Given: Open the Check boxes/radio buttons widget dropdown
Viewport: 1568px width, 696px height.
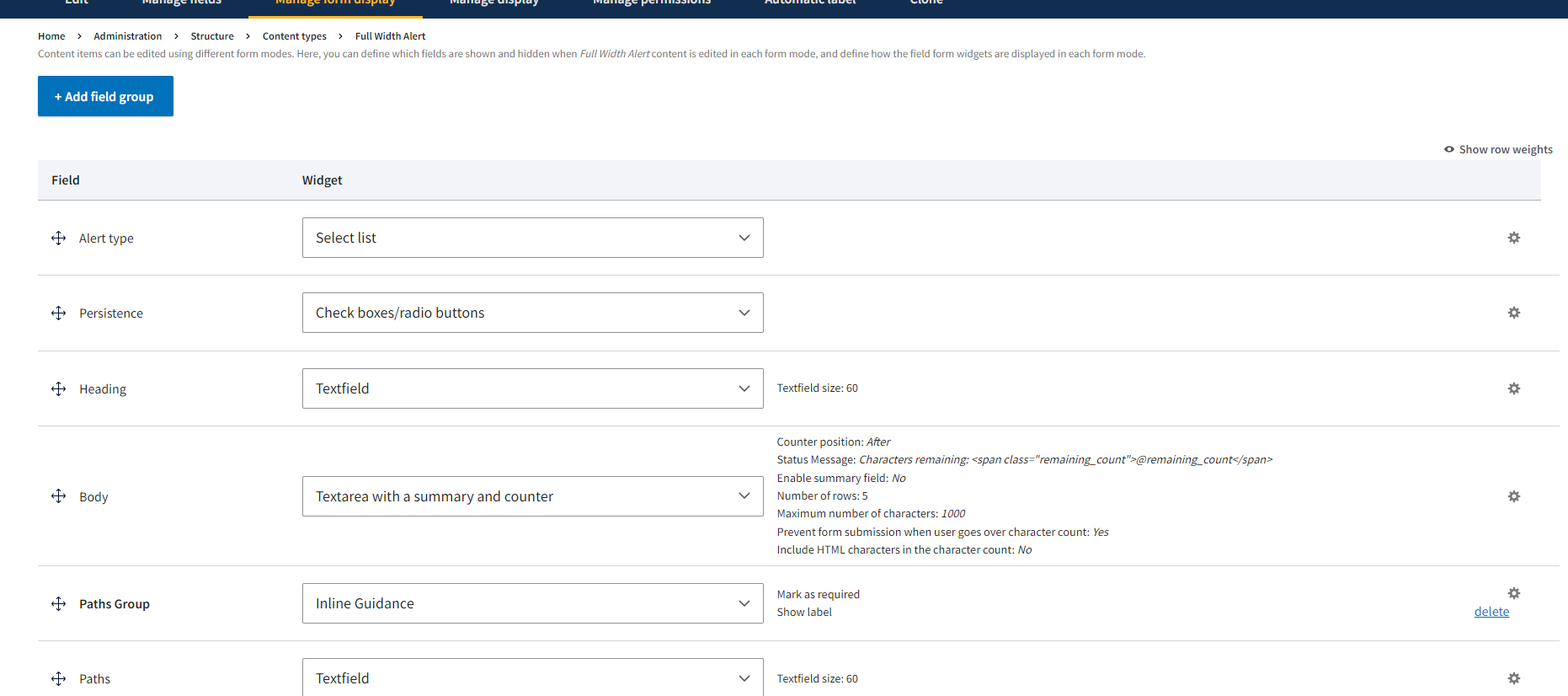Looking at the screenshot, I should click(x=533, y=313).
